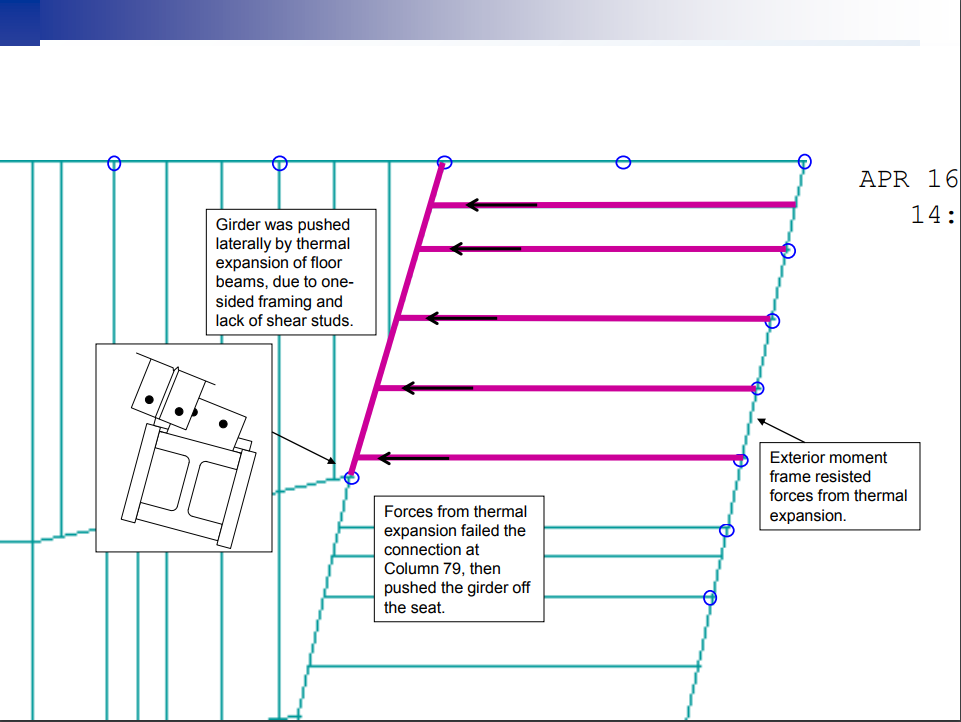Image resolution: width=961 pixels, height=722 pixels.
Task: Click the blue node circle at Column 79
Action: tap(351, 477)
